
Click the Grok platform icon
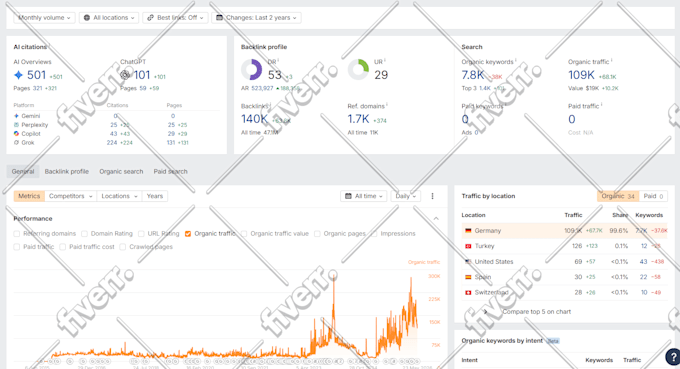pyautogui.click(x=16, y=143)
